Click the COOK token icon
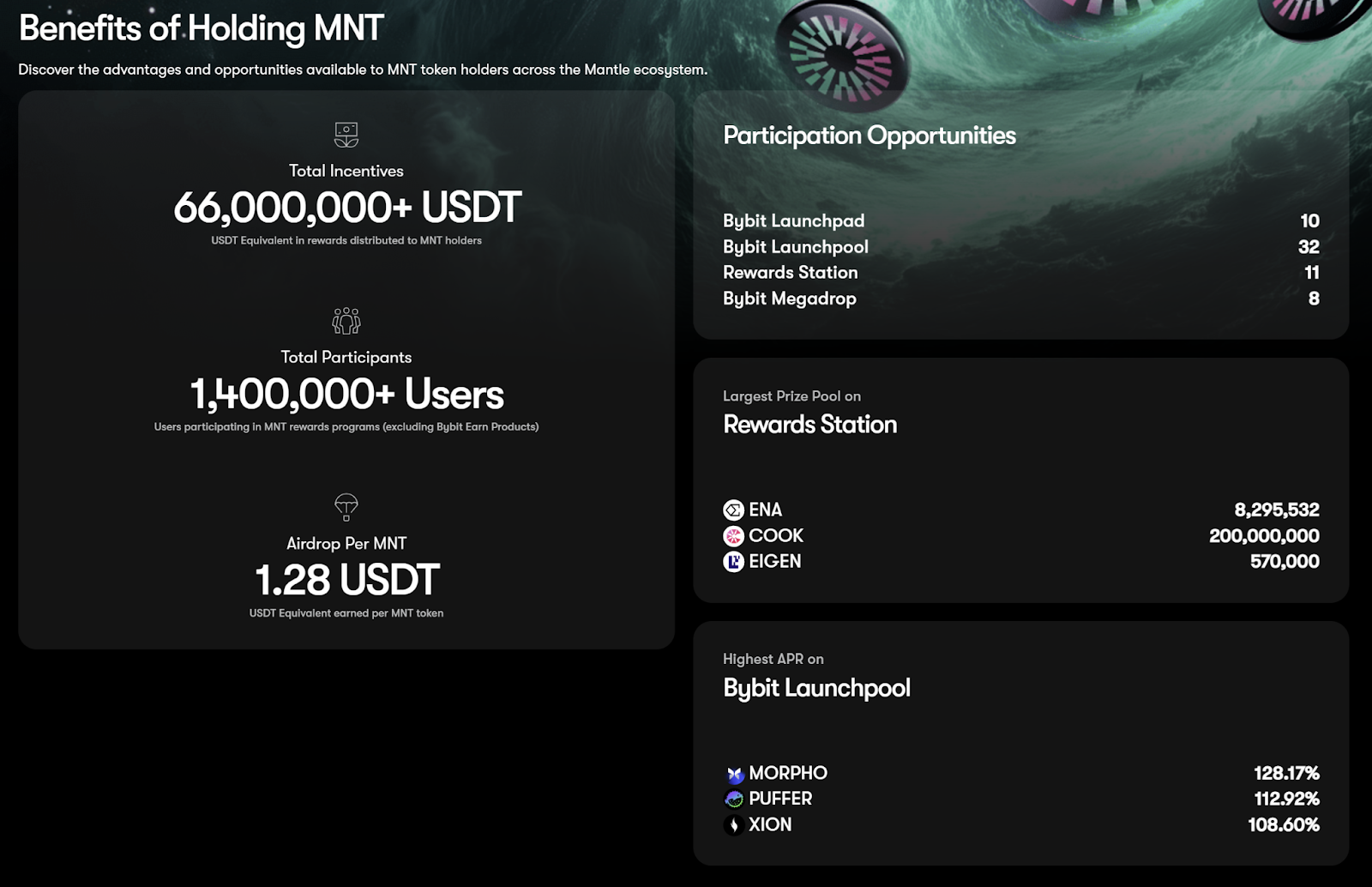The height and width of the screenshot is (887, 1372). pyautogui.click(x=733, y=536)
